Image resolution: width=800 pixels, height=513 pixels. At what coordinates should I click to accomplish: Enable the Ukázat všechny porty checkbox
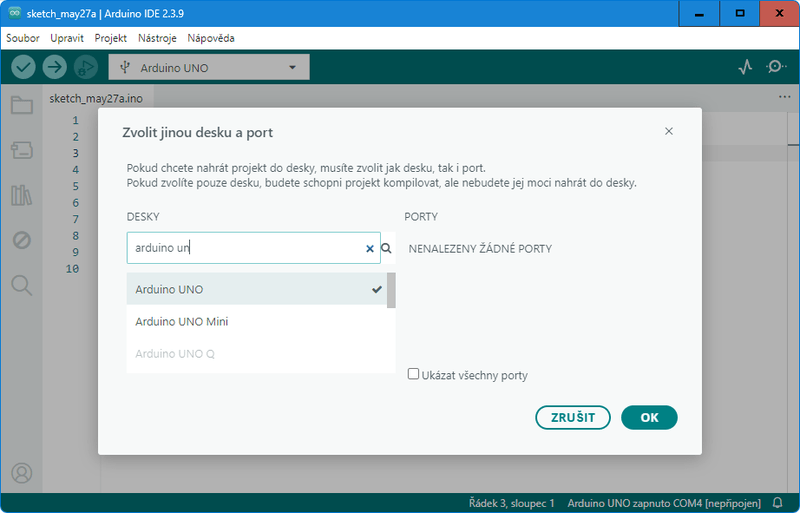point(413,374)
